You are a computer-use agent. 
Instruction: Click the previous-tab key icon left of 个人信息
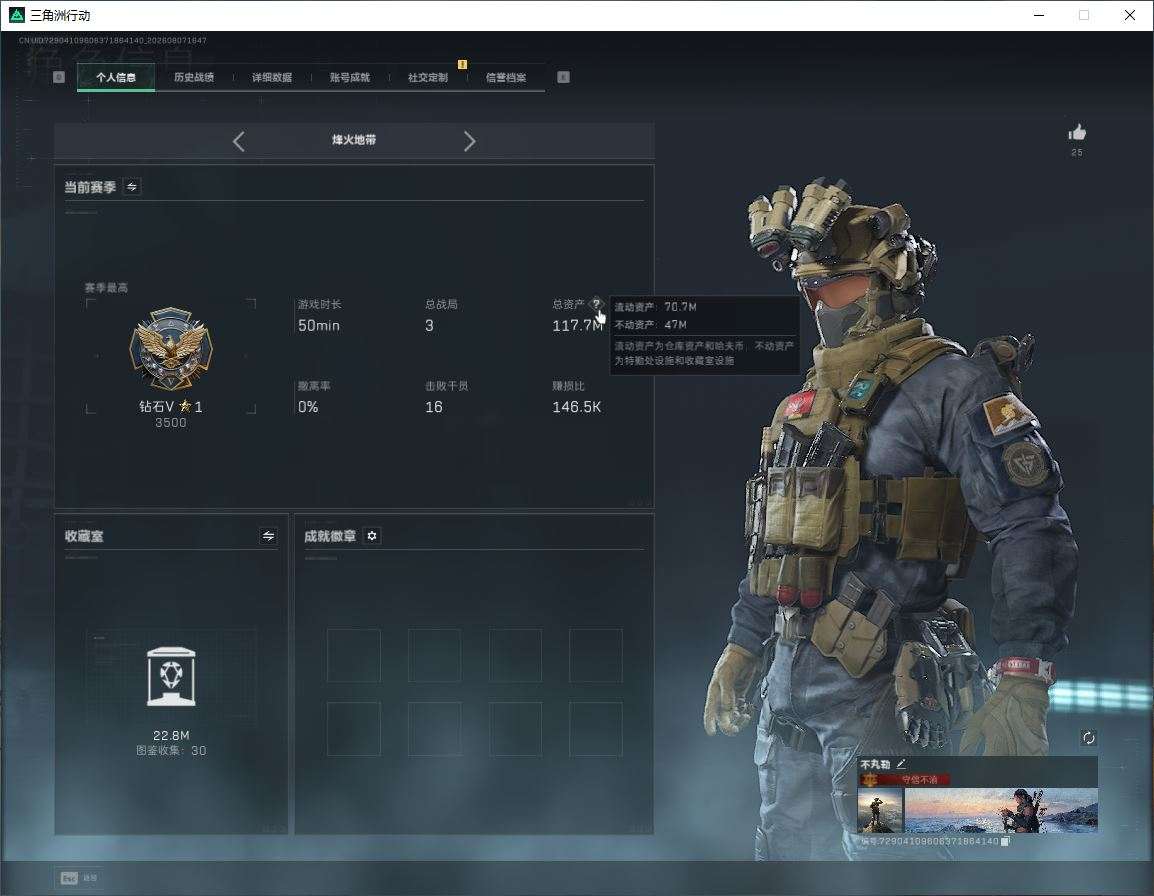tap(59, 77)
